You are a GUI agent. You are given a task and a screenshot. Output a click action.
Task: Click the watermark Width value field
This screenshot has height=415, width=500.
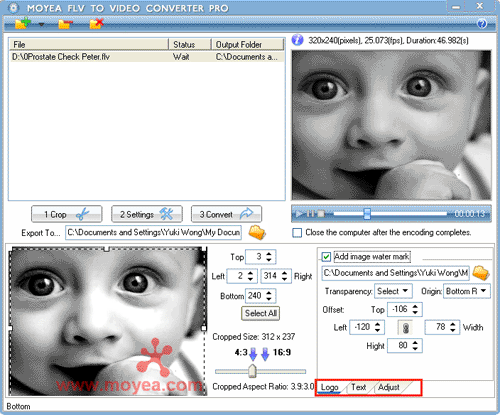(437, 327)
